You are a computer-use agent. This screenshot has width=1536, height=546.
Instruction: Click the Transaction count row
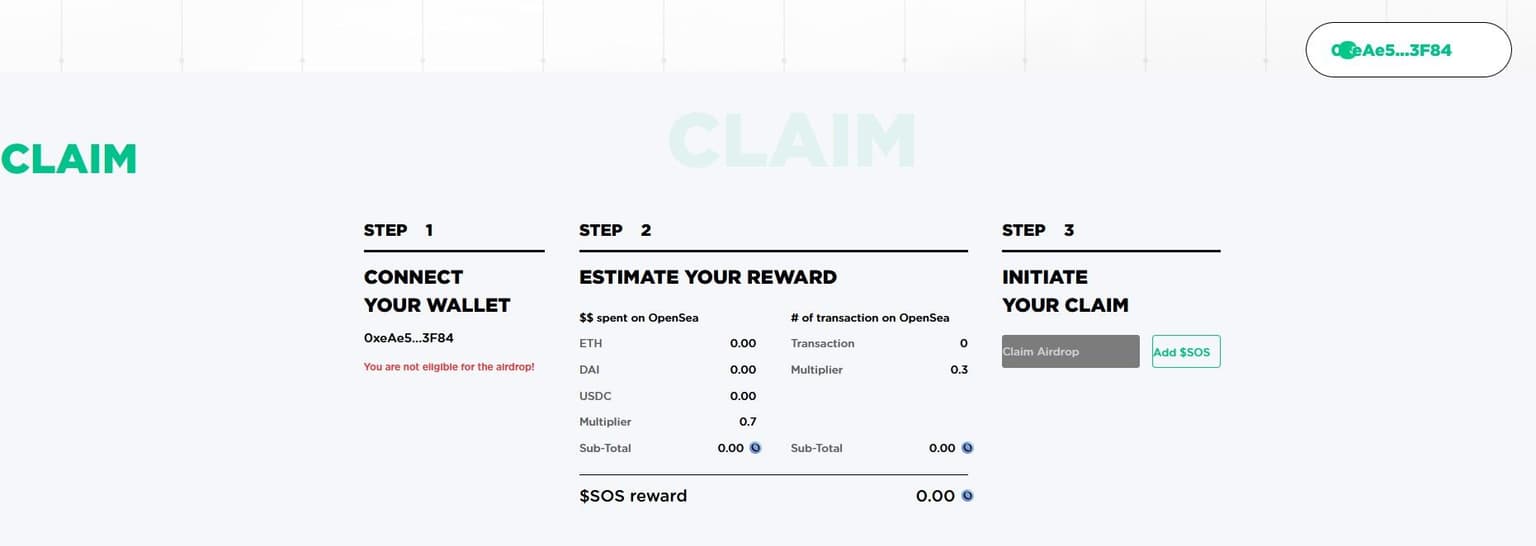tap(879, 343)
